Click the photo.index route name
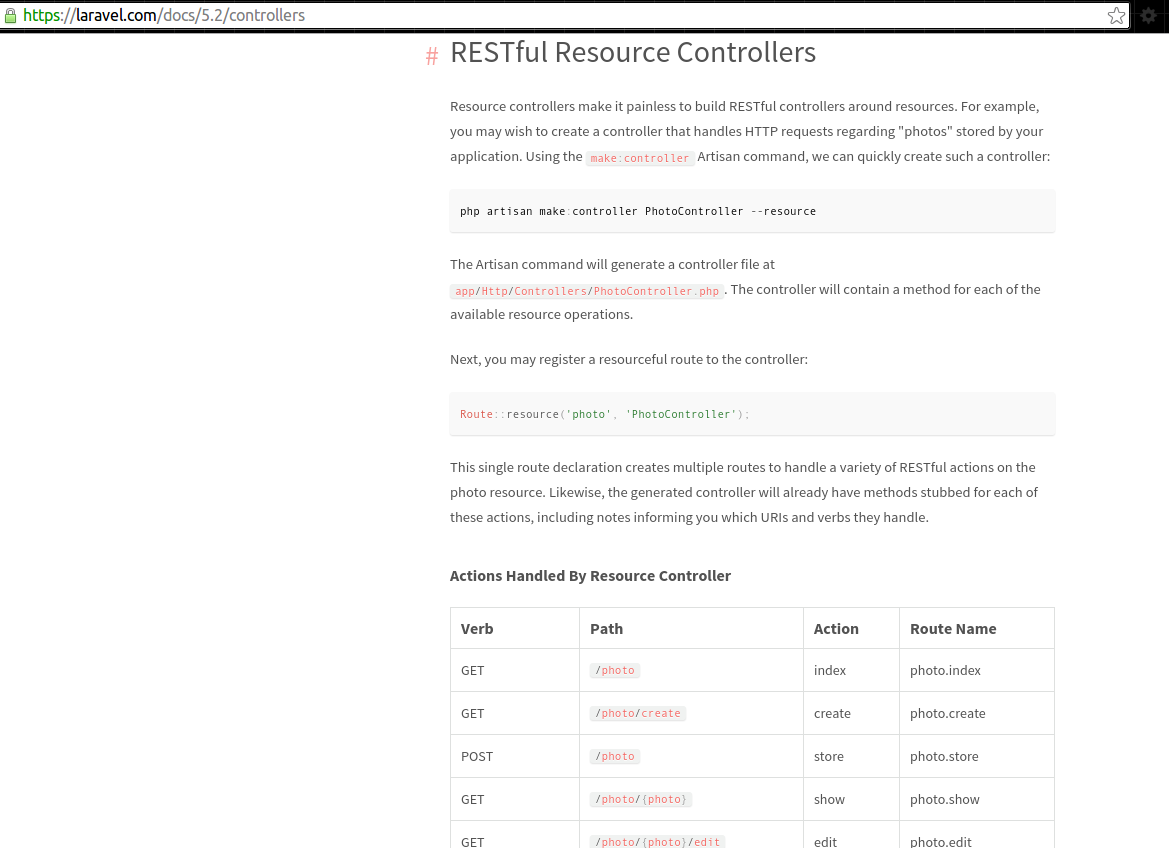This screenshot has height=848, width=1169. coord(945,670)
